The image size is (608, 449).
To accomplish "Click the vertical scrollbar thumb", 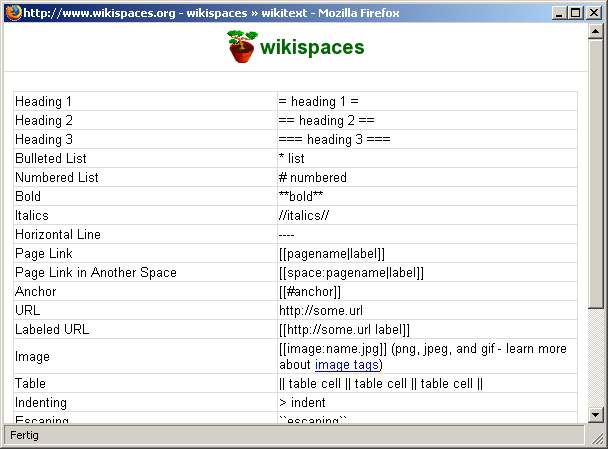I will pyautogui.click(x=595, y=173).
